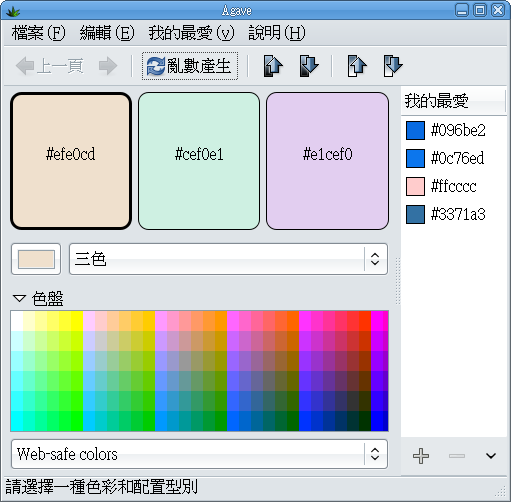
Task: Select the #cef0e1 color swatch
Action: pyautogui.click(x=199, y=161)
